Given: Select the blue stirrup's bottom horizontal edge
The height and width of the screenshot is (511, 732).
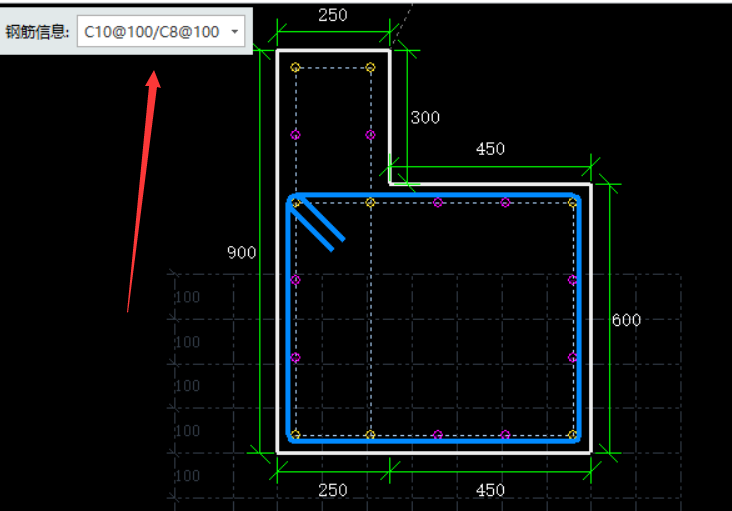Looking at the screenshot, I should pyautogui.click(x=435, y=442).
